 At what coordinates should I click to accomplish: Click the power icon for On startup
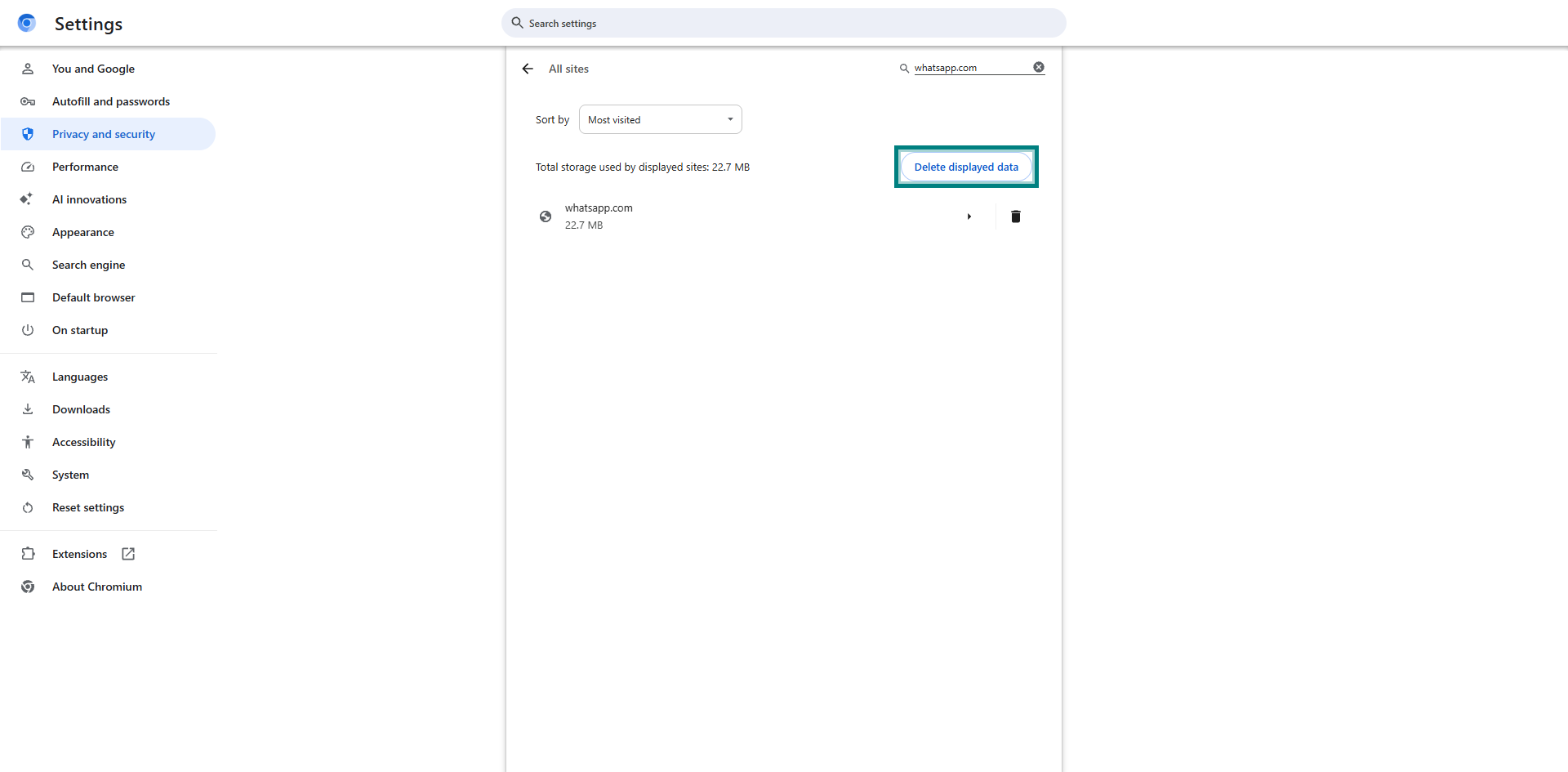28,330
